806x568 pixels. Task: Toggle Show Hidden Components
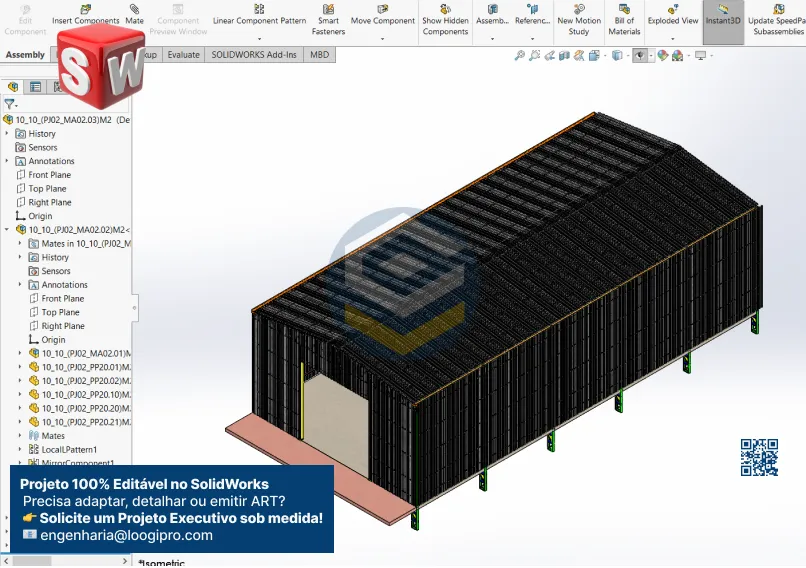coord(445,18)
